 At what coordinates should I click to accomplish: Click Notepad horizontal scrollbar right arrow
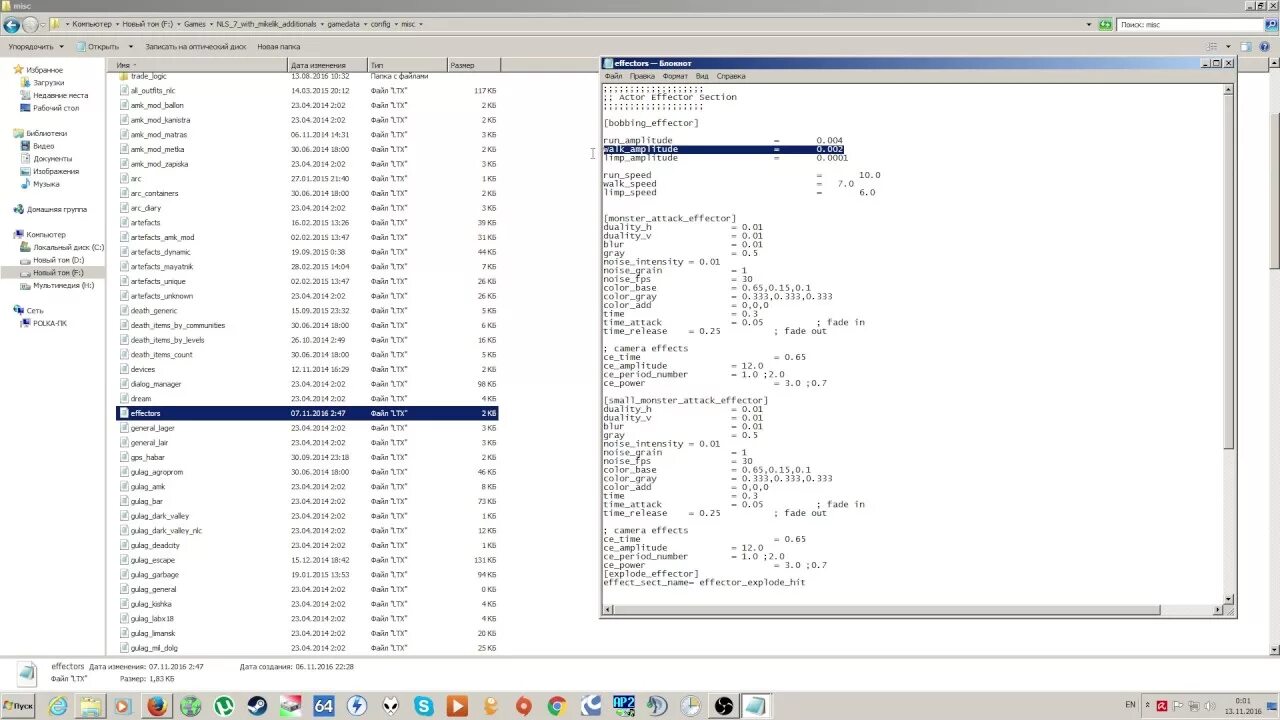click(1218, 610)
